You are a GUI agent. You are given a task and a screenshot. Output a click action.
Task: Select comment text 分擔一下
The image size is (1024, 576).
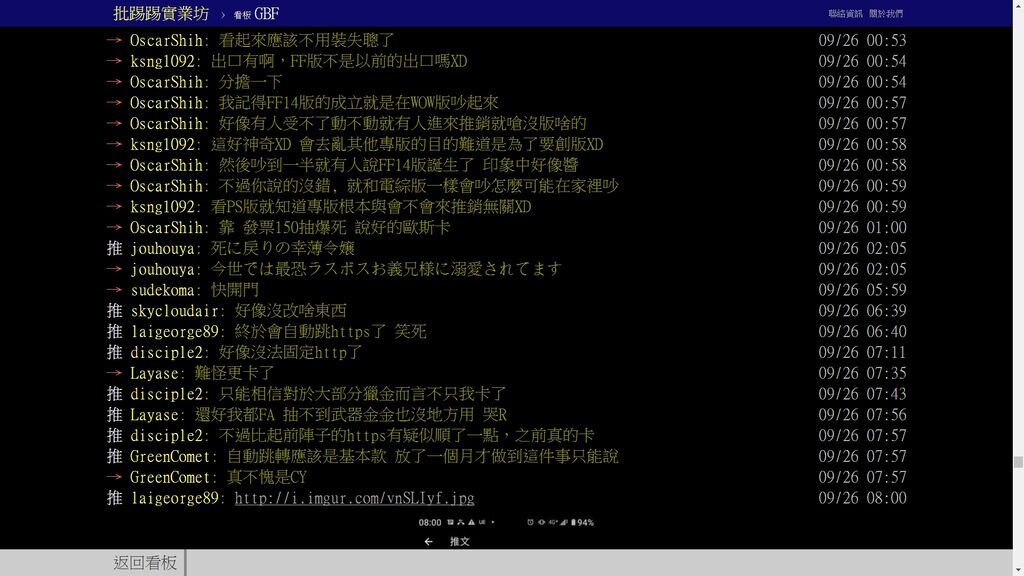pos(250,82)
